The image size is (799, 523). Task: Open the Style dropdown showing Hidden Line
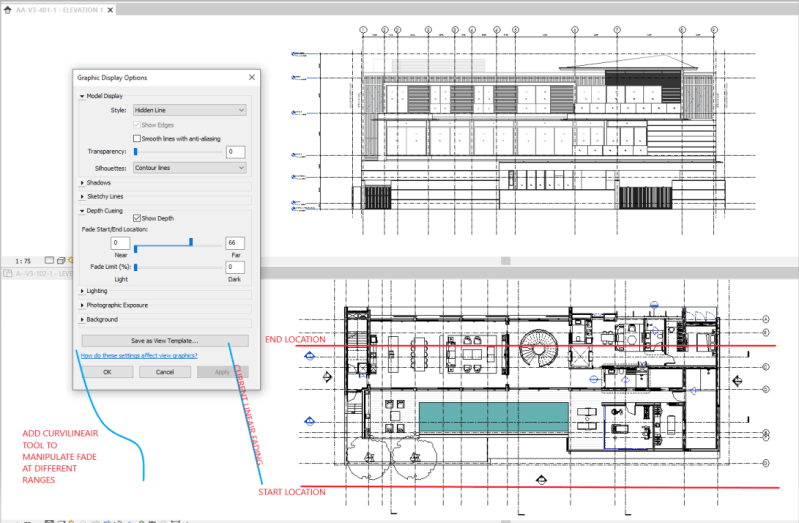(x=190, y=110)
